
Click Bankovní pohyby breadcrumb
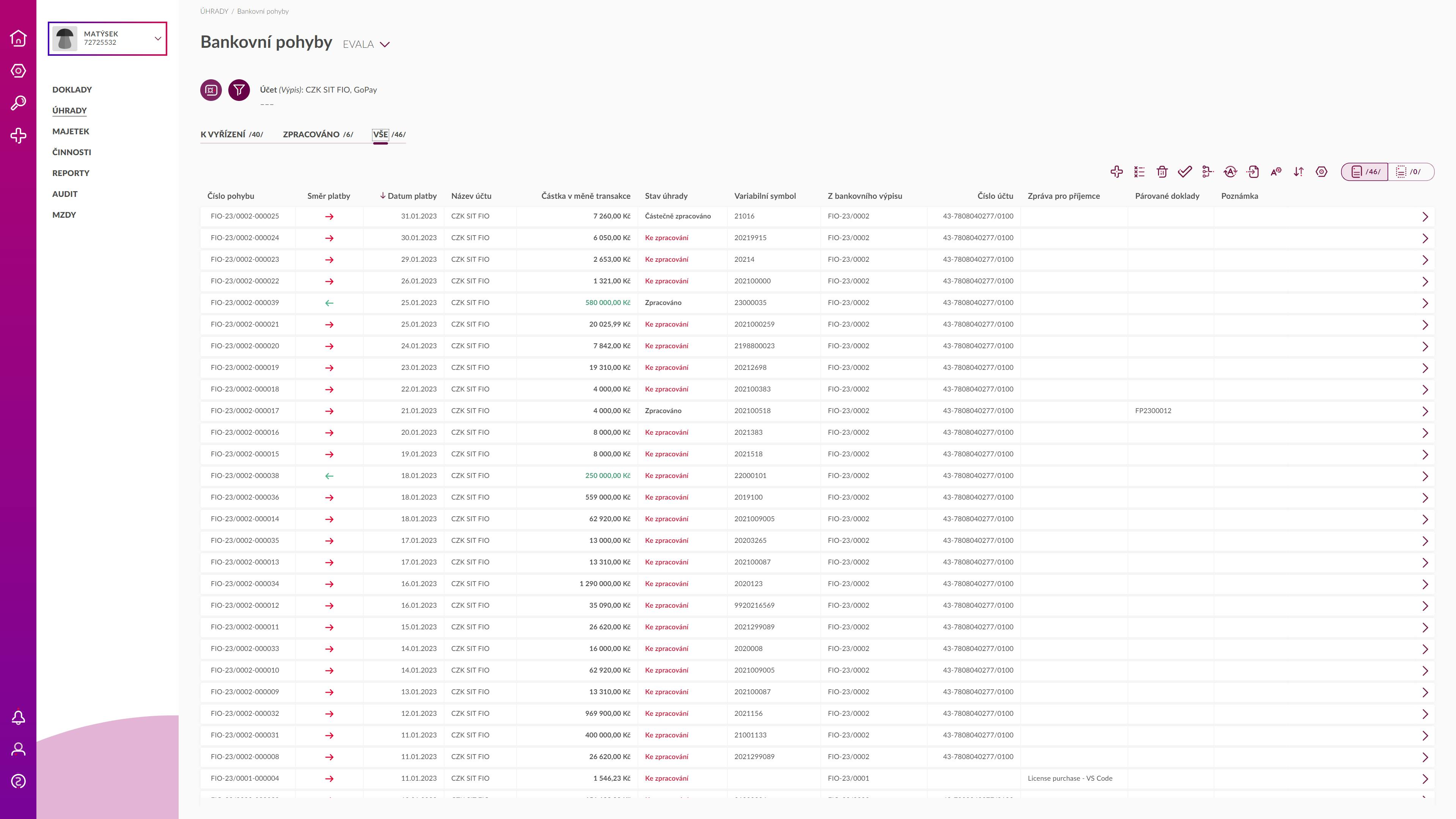click(263, 11)
